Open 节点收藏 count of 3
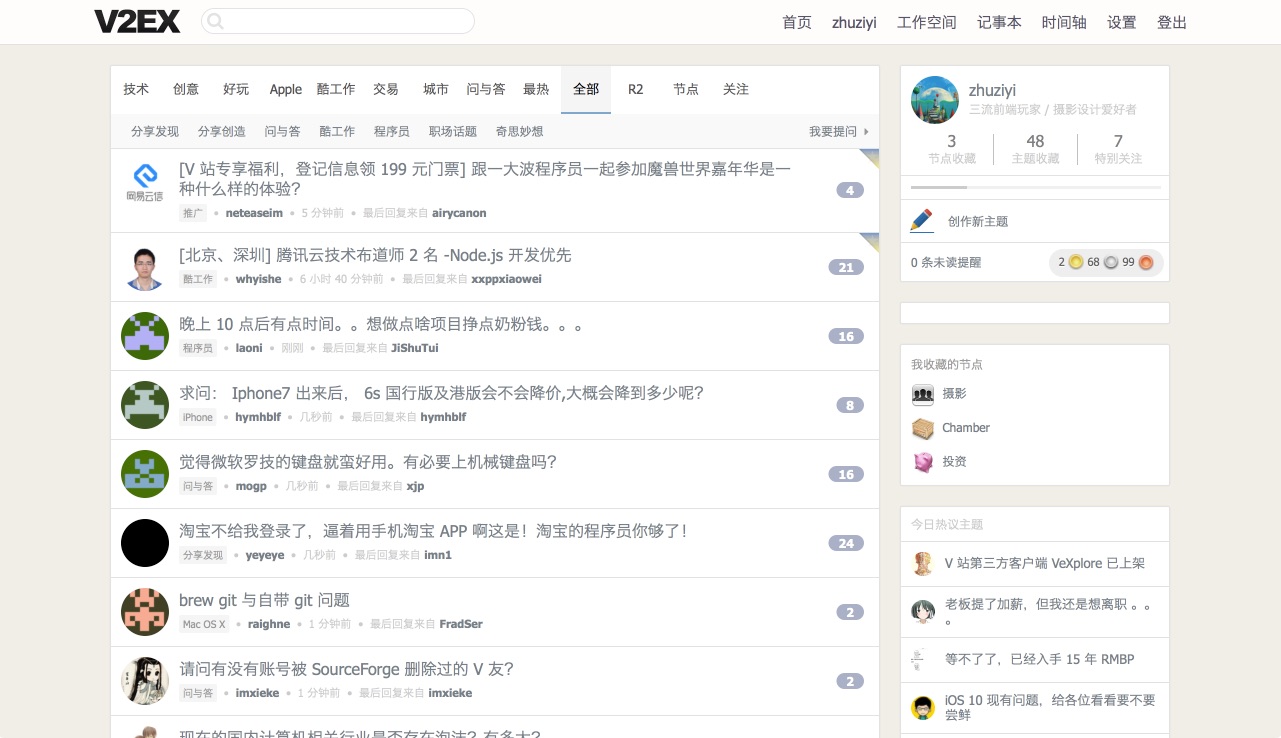The image size is (1281, 738). click(952, 149)
